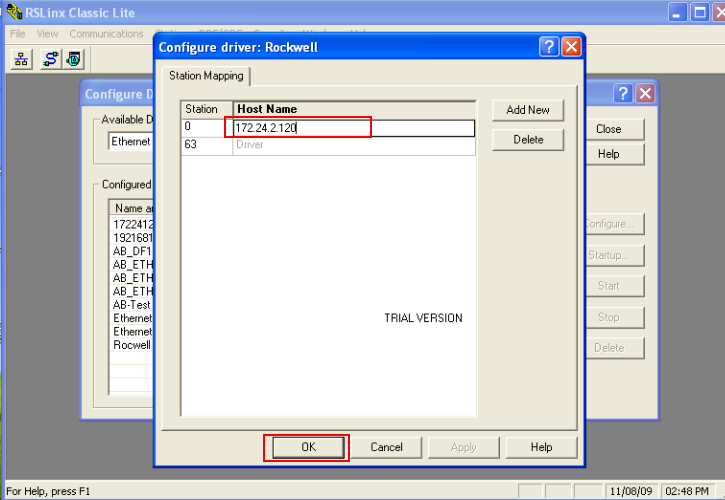Click the help question mark in Configure Drivers window

623,93
